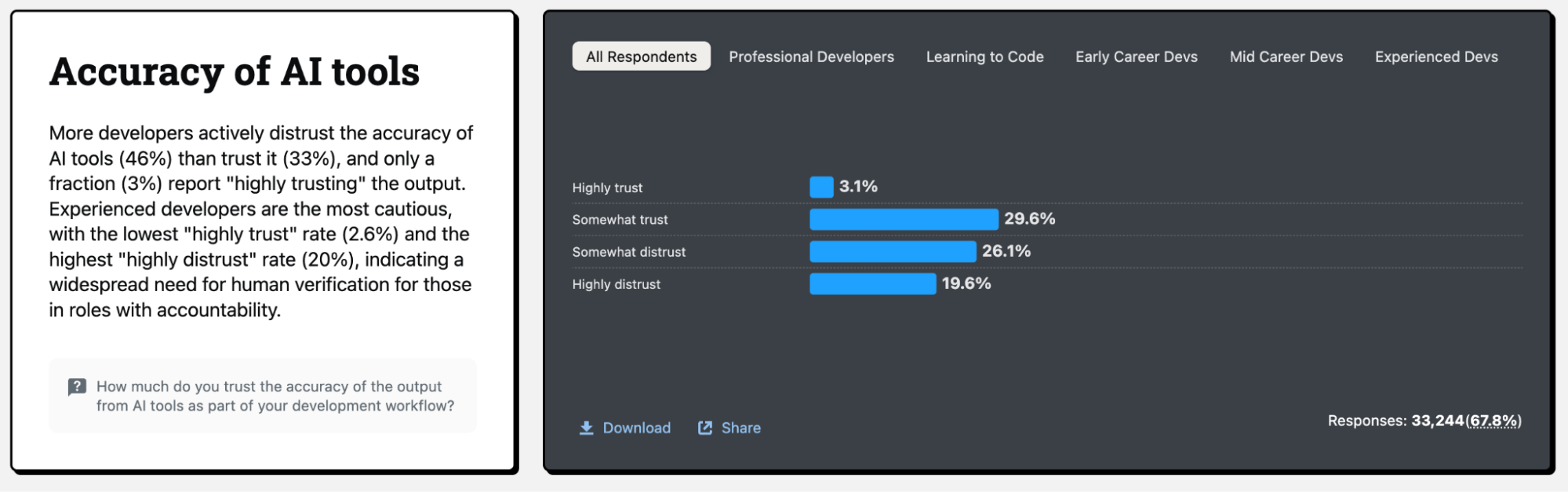1568x492 pixels.
Task: Switch to Professional Developers tab
Action: point(811,56)
